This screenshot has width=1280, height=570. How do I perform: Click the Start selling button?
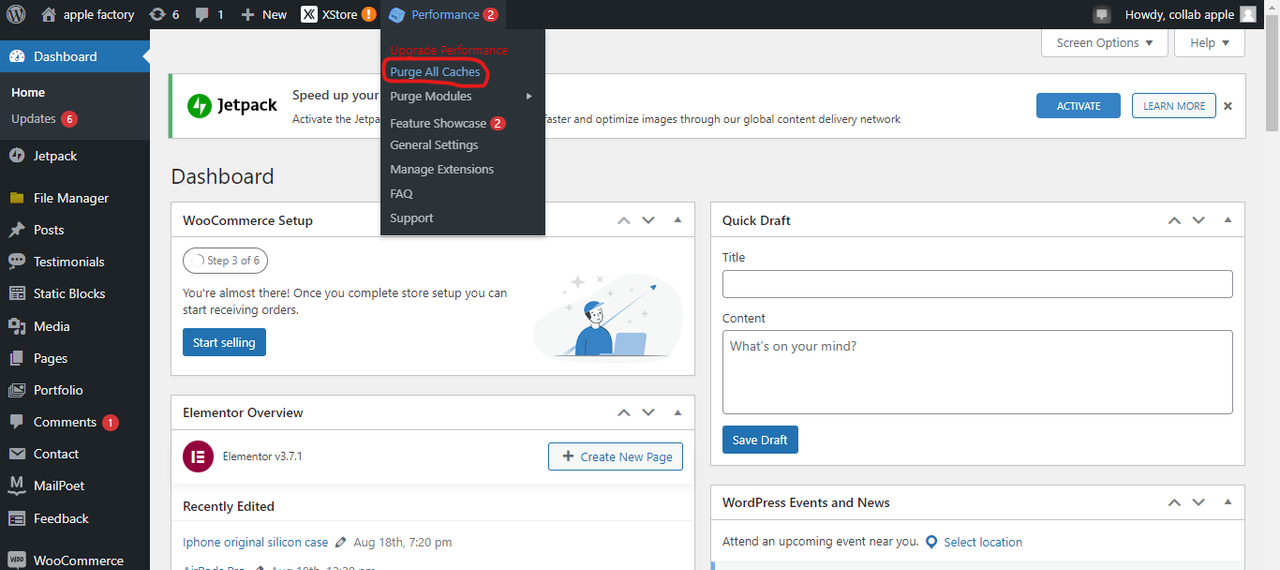click(x=224, y=342)
